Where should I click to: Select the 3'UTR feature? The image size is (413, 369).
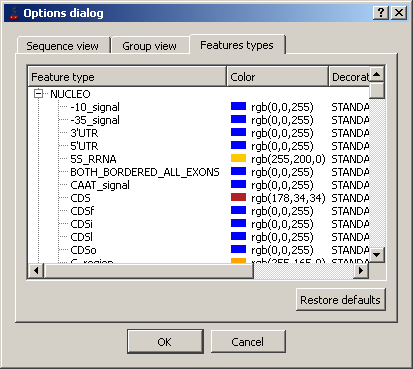point(84,133)
